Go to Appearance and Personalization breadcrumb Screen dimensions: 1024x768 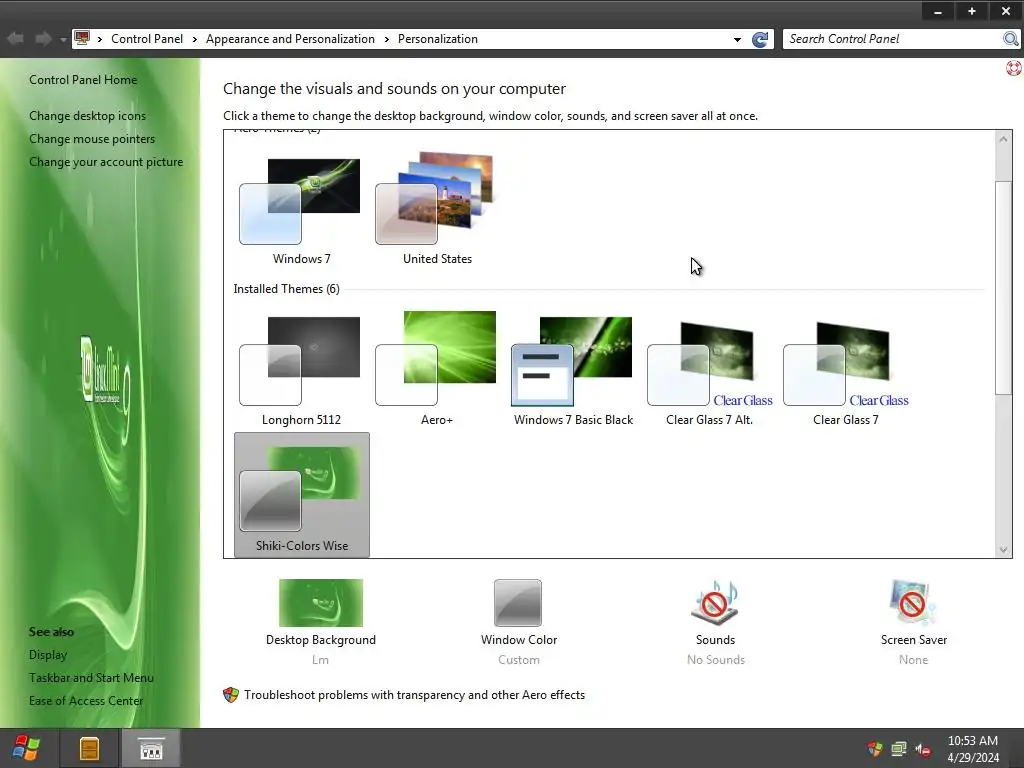[x=291, y=39]
